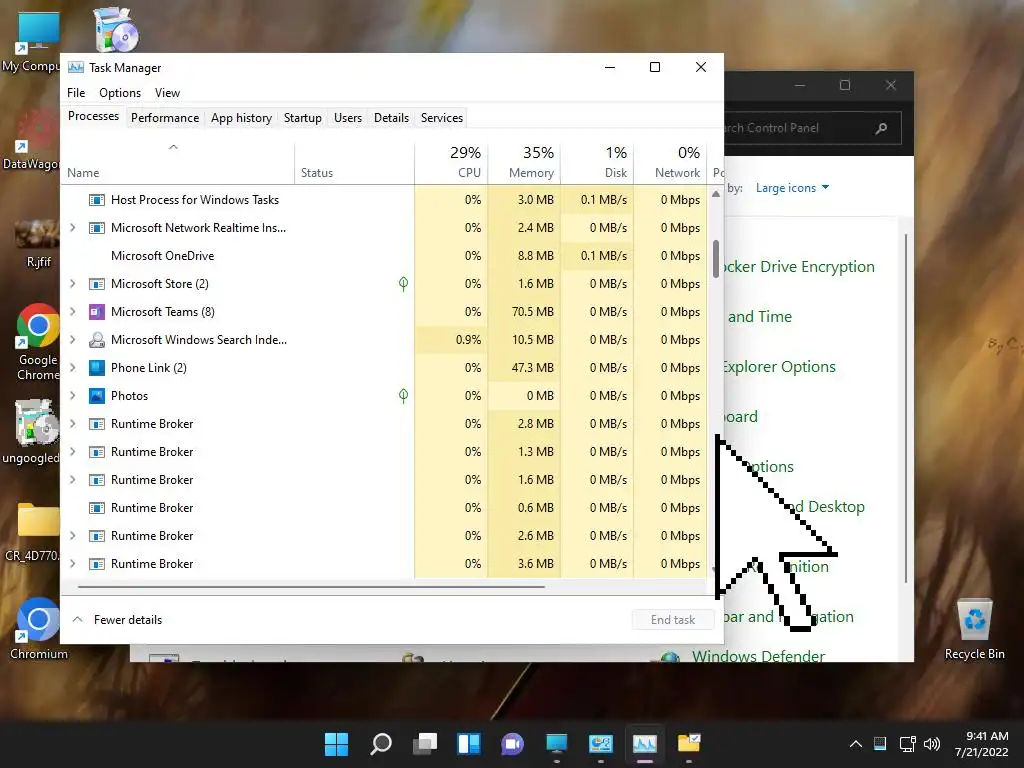
Task: Switch to the Users tab
Action: click(347, 118)
